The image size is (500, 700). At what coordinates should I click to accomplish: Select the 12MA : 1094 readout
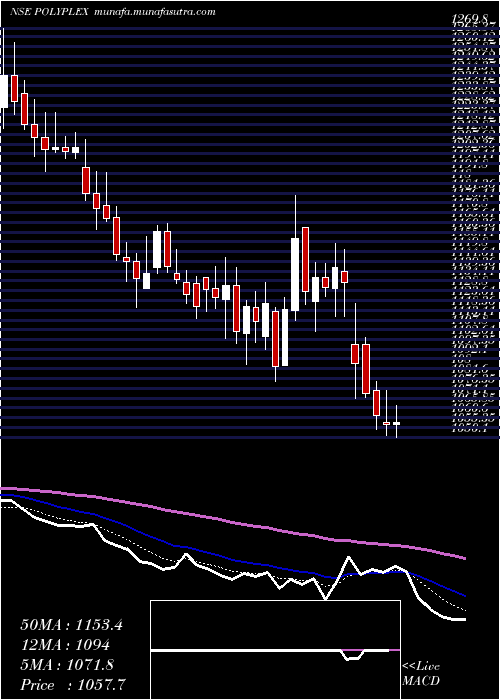pos(65,645)
